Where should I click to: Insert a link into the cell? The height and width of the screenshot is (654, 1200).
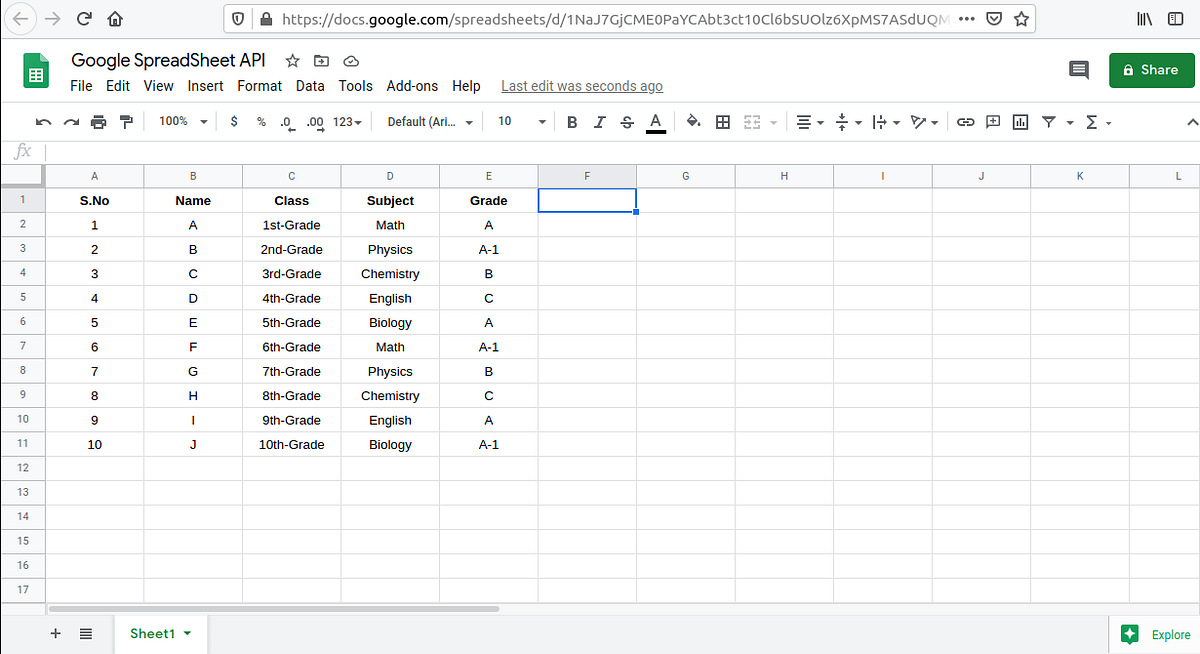(x=965, y=121)
